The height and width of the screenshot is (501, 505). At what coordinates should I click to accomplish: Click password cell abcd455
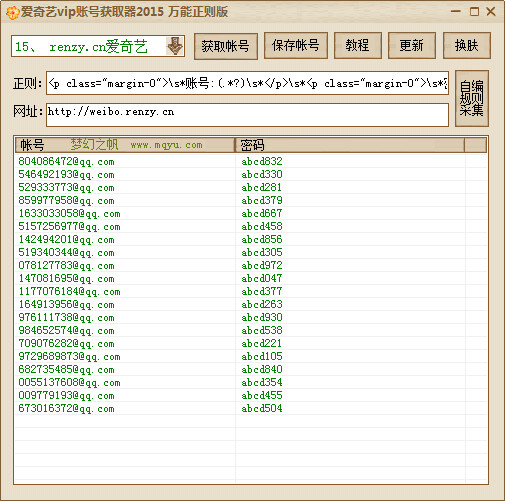pos(262,395)
